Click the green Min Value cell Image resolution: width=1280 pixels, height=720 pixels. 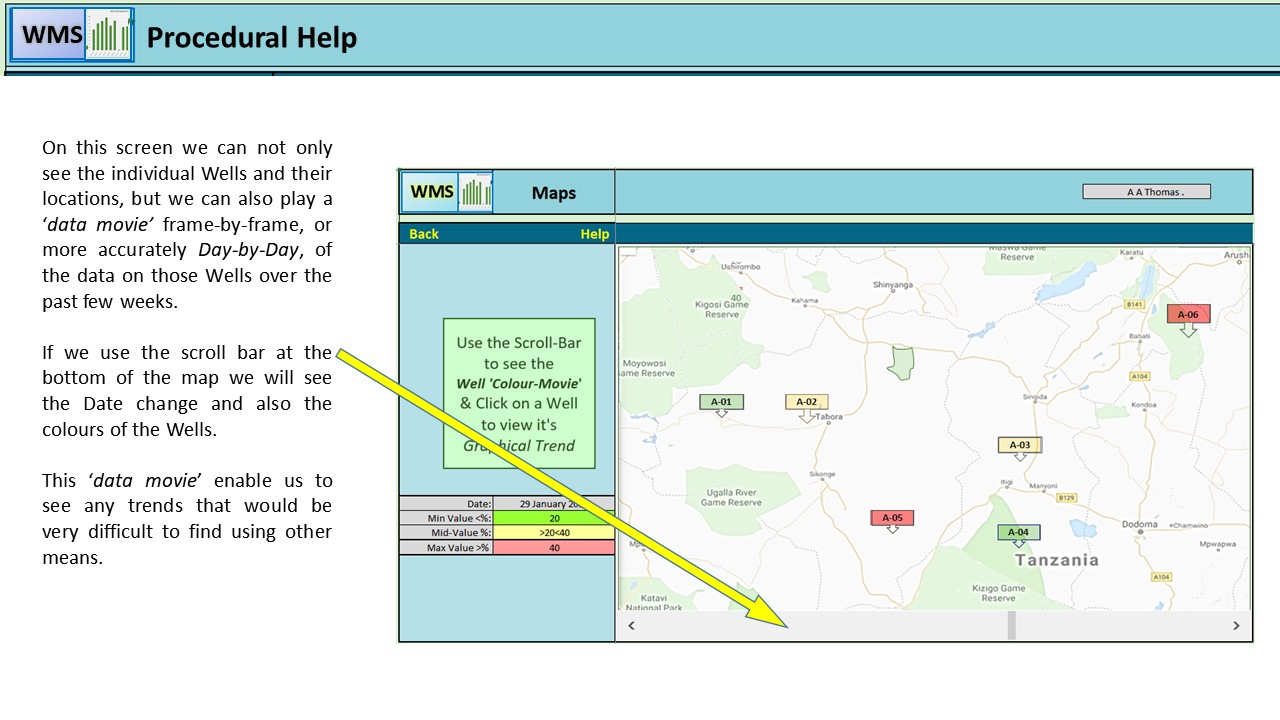(555, 518)
